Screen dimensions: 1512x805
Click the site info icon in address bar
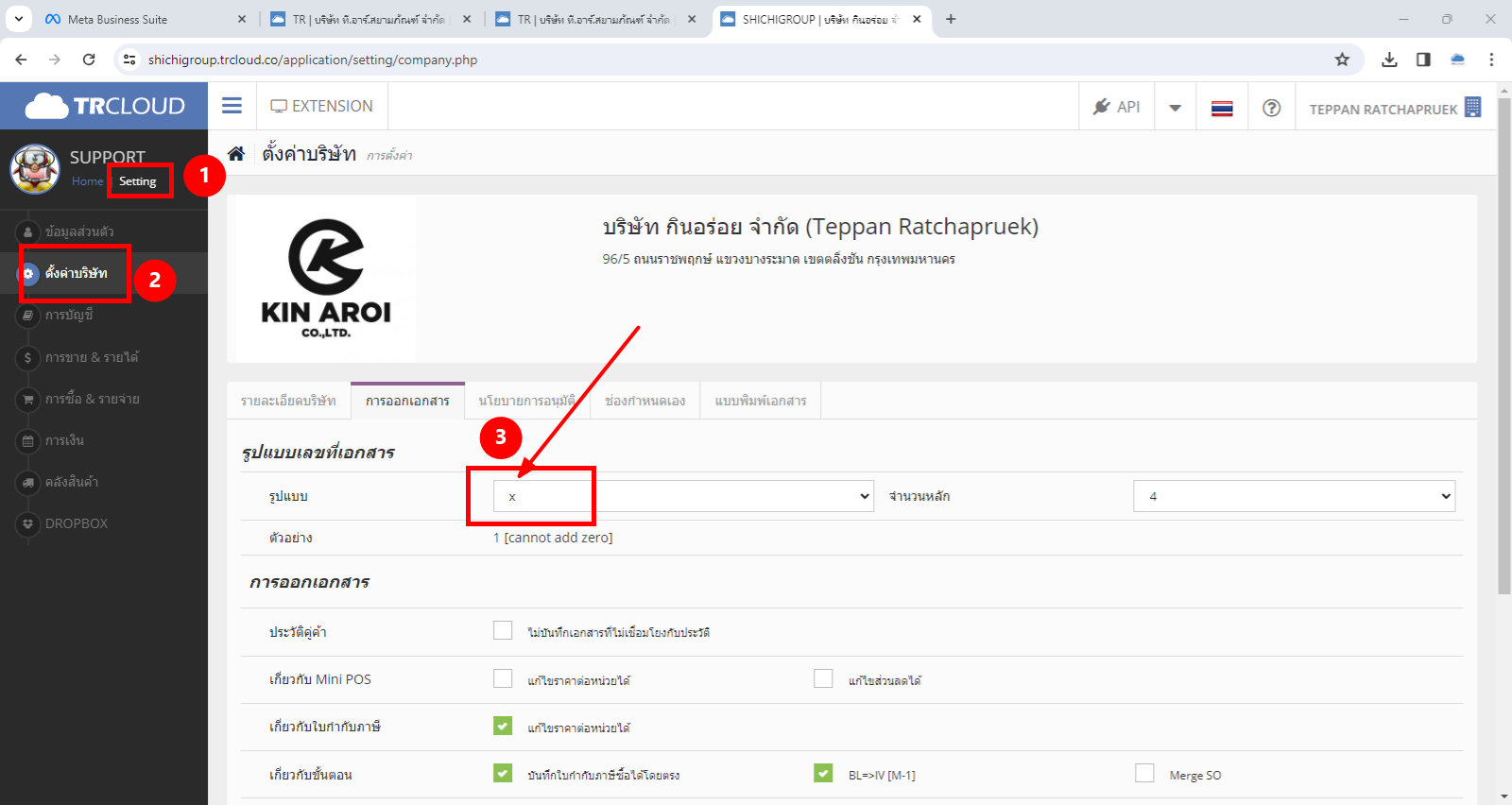pyautogui.click(x=129, y=60)
